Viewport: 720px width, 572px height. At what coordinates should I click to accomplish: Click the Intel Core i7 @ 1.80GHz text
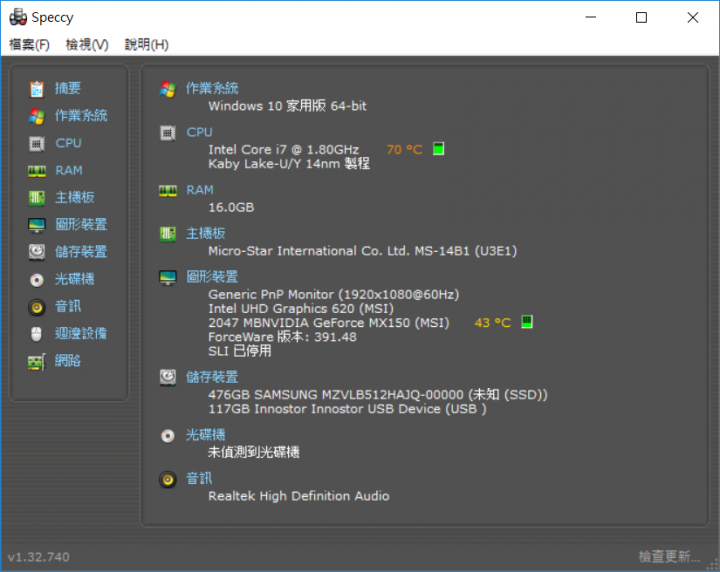click(283, 150)
